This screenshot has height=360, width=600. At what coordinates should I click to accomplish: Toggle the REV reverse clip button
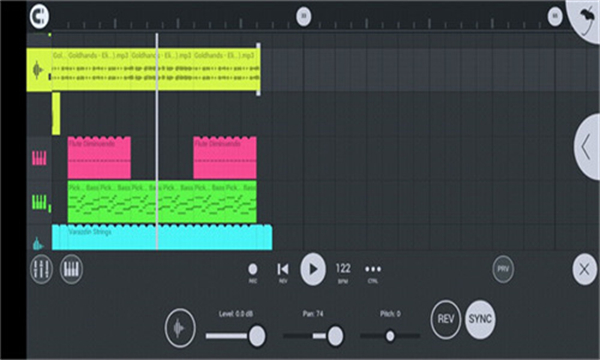446,319
